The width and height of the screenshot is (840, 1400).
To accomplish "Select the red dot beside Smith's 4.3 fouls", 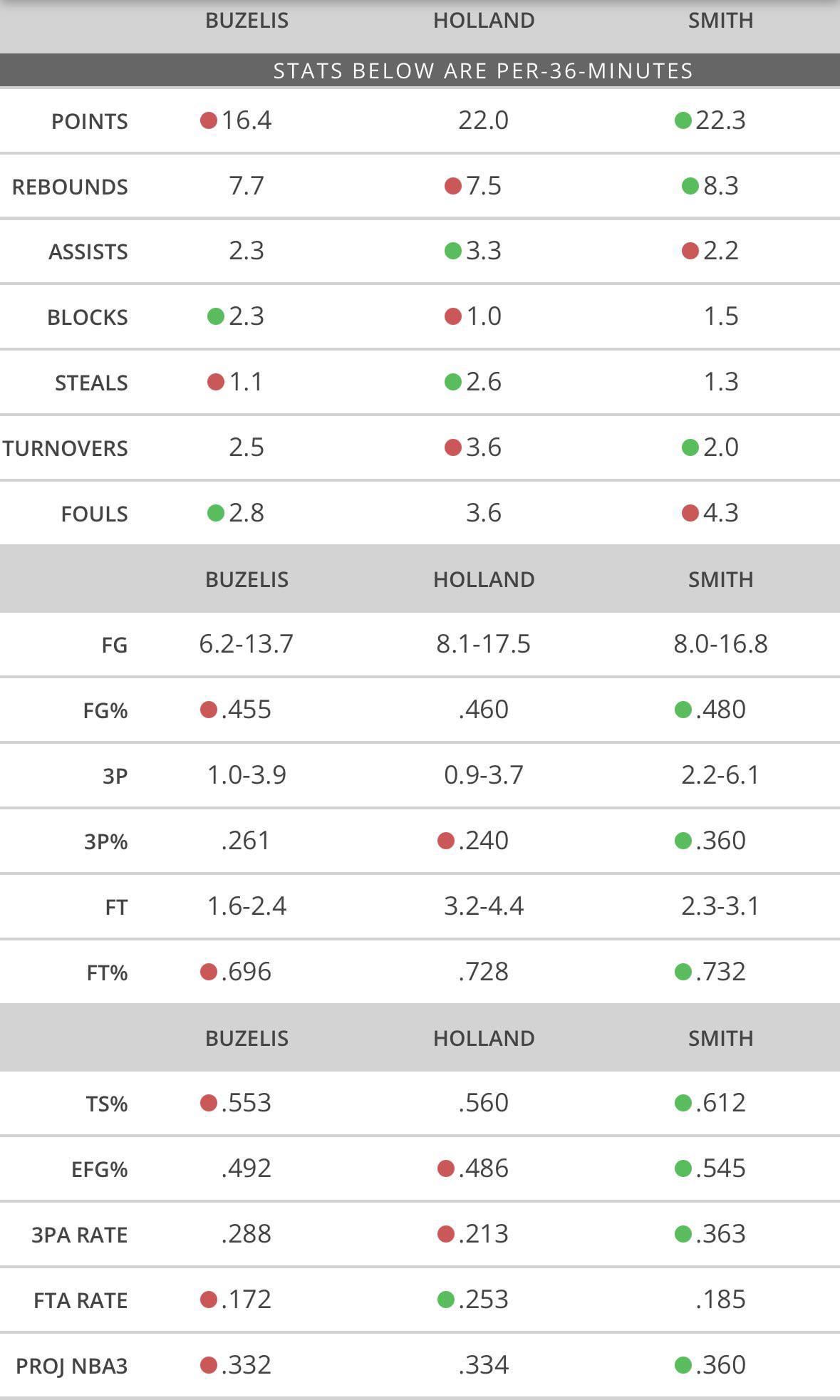I will pos(690,513).
